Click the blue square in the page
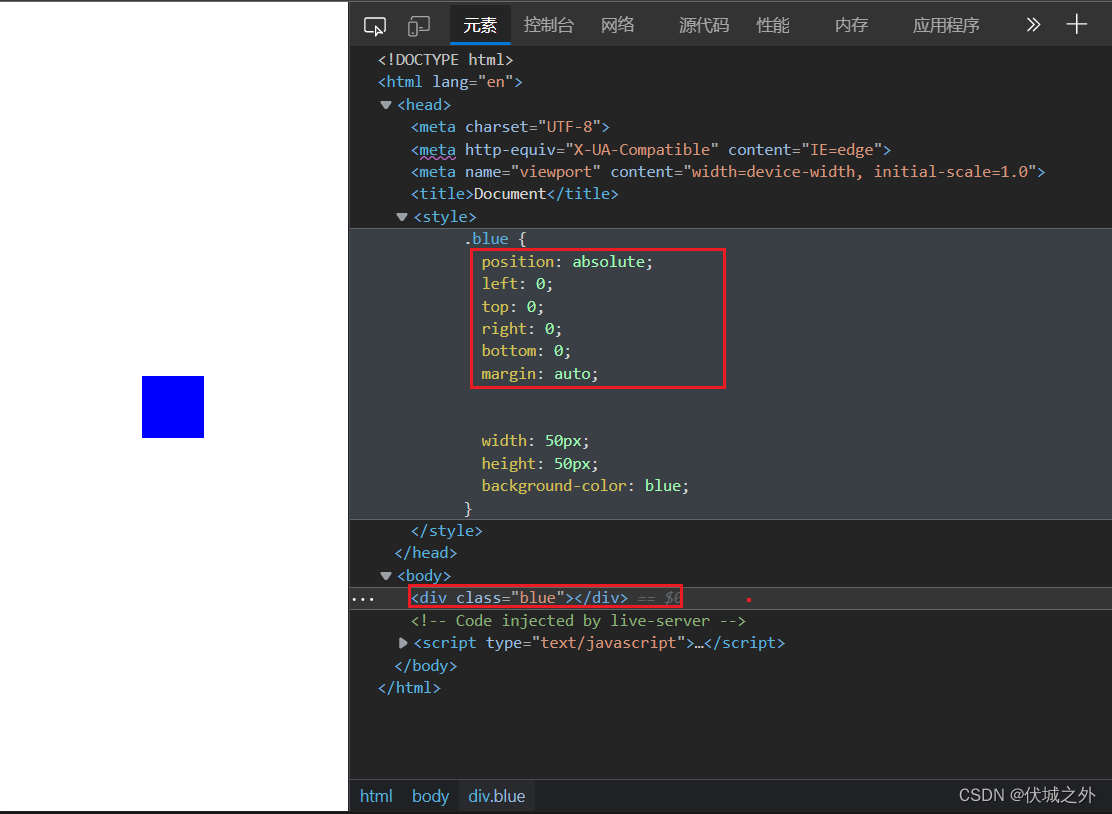 click(173, 407)
